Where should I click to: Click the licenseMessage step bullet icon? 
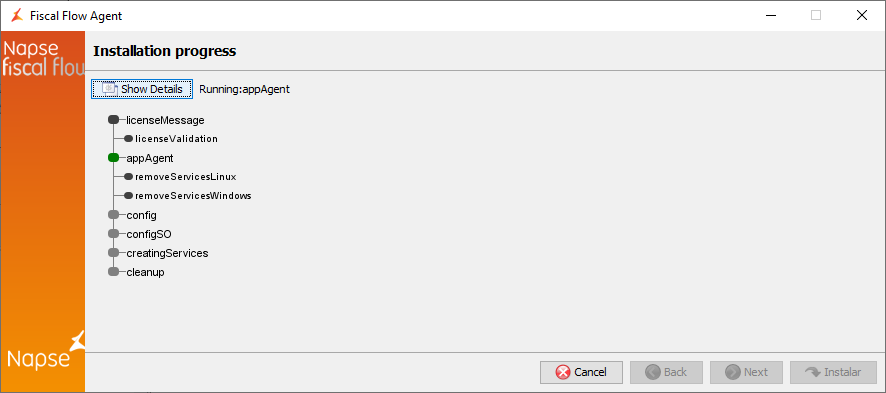tap(113, 120)
